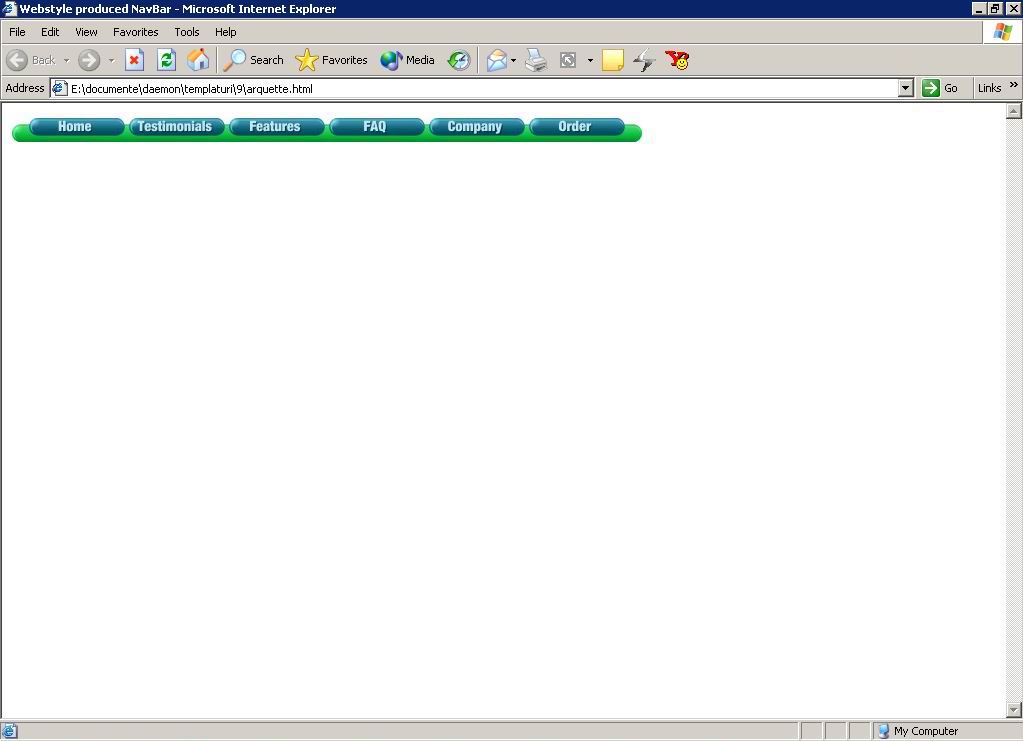Click the Testimonials navbar button

click(175, 127)
